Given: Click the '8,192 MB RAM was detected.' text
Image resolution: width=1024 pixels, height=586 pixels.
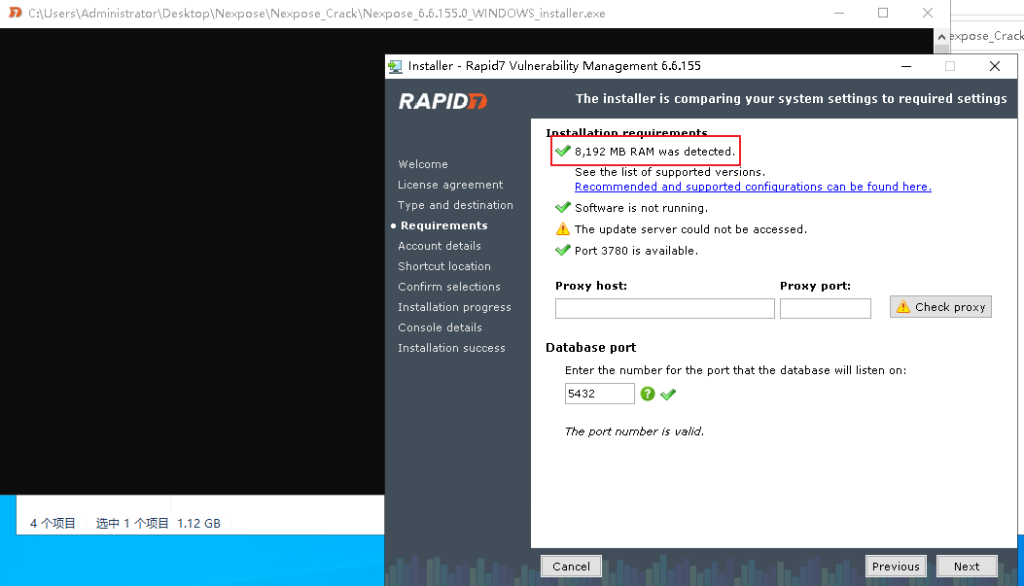Looking at the screenshot, I should (655, 152).
